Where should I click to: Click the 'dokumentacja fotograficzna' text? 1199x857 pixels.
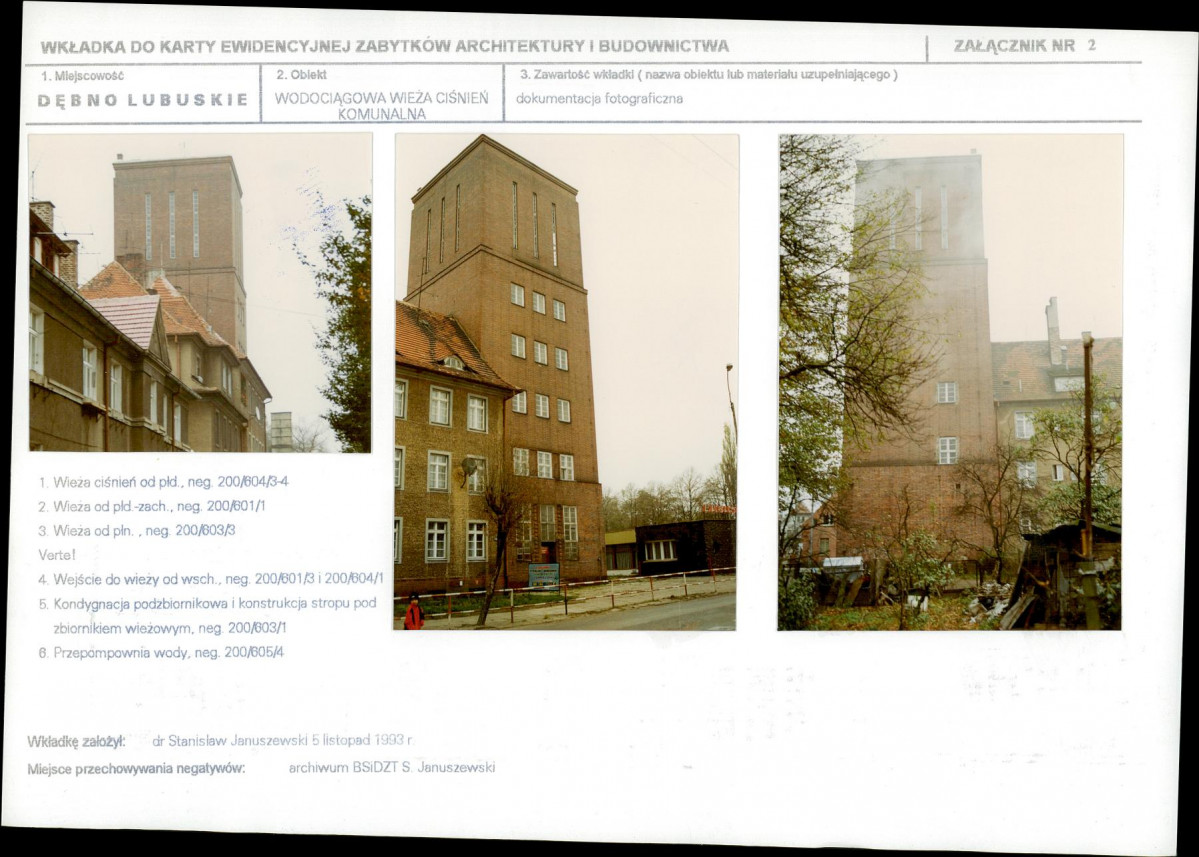(x=599, y=99)
